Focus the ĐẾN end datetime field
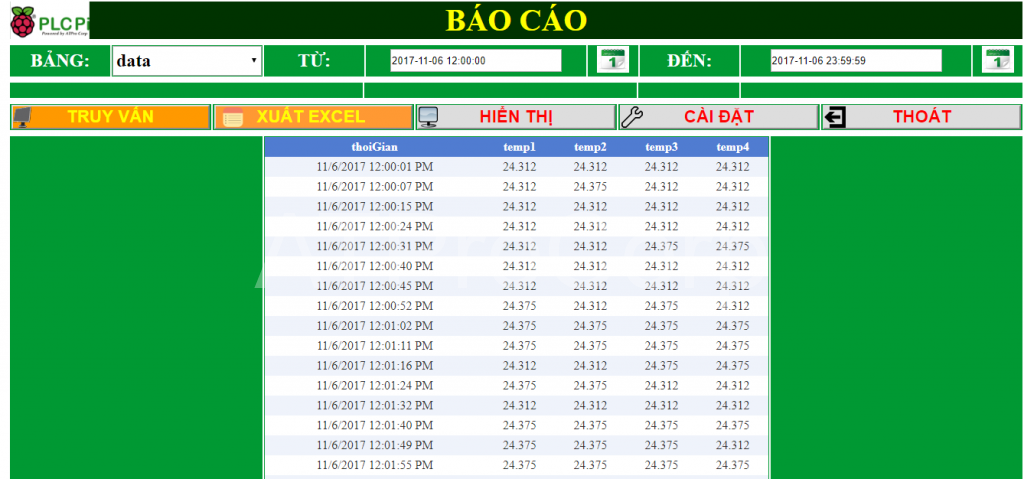This screenshot has width=1024, height=479. [x=855, y=61]
